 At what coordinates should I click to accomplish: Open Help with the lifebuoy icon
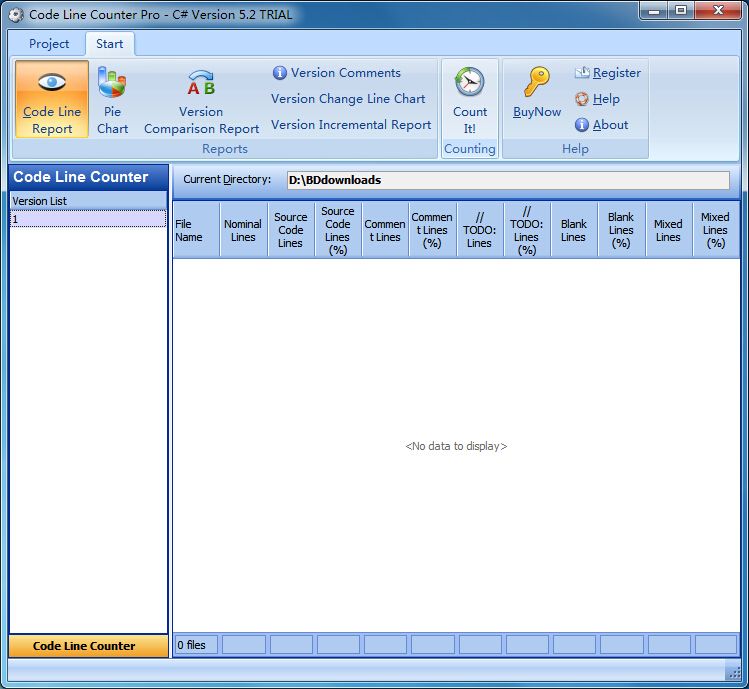(597, 99)
